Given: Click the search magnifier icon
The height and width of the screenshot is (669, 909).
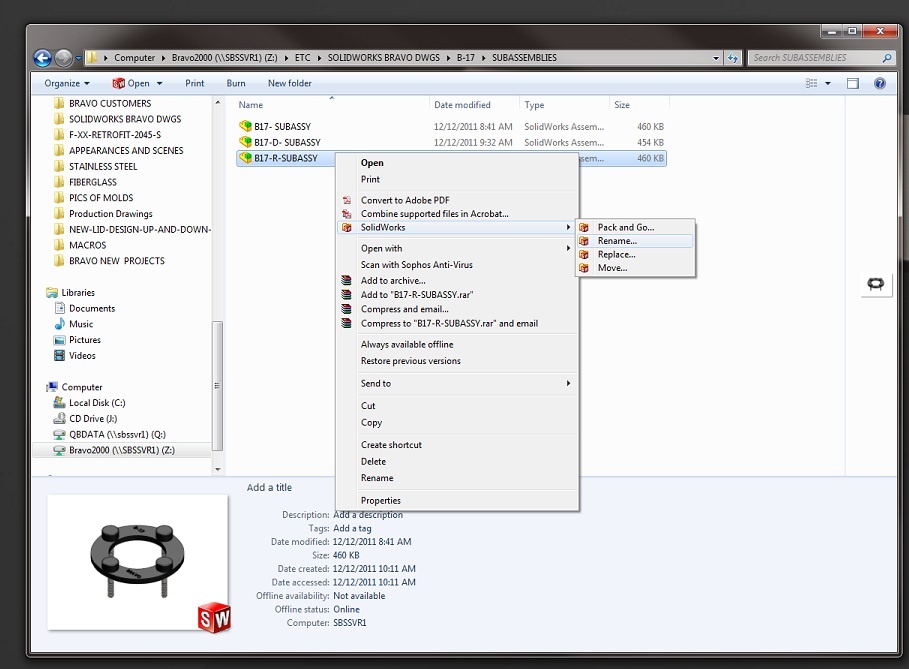Looking at the screenshot, I should coord(886,58).
